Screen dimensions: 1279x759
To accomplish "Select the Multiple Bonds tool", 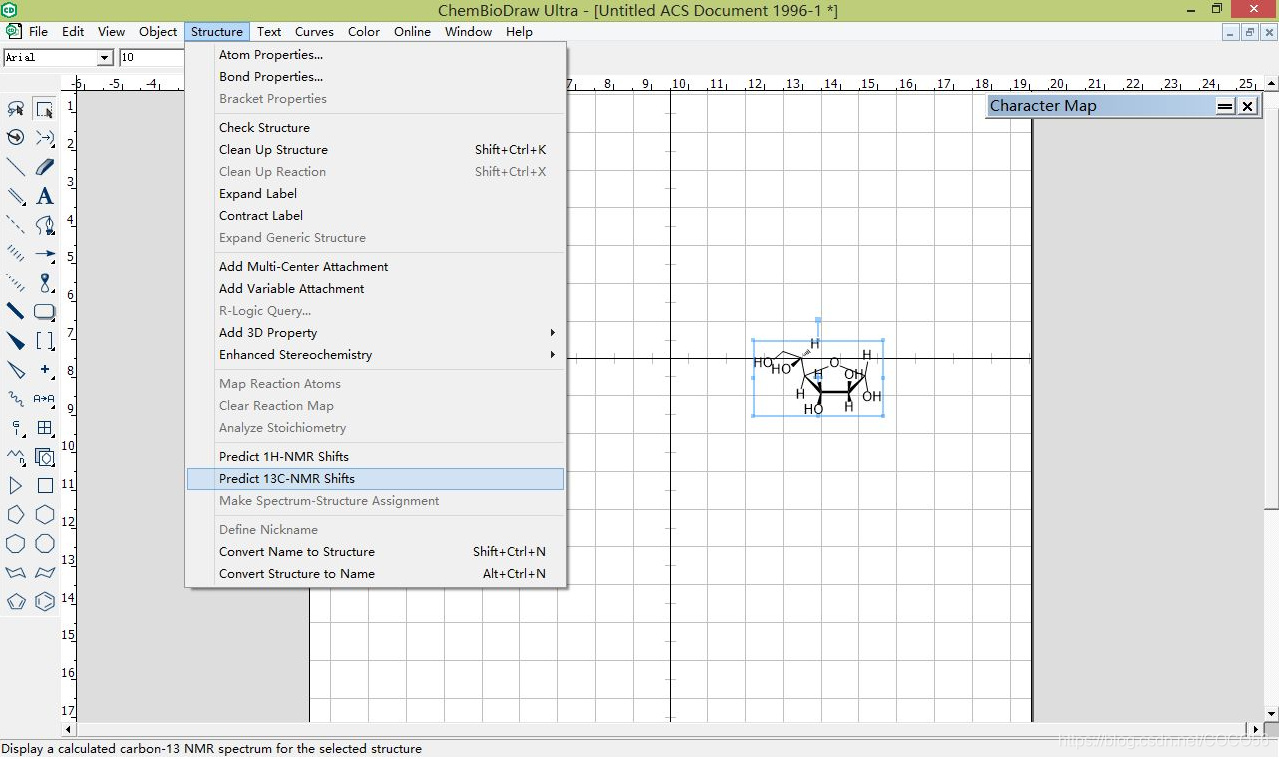I will pos(16,195).
